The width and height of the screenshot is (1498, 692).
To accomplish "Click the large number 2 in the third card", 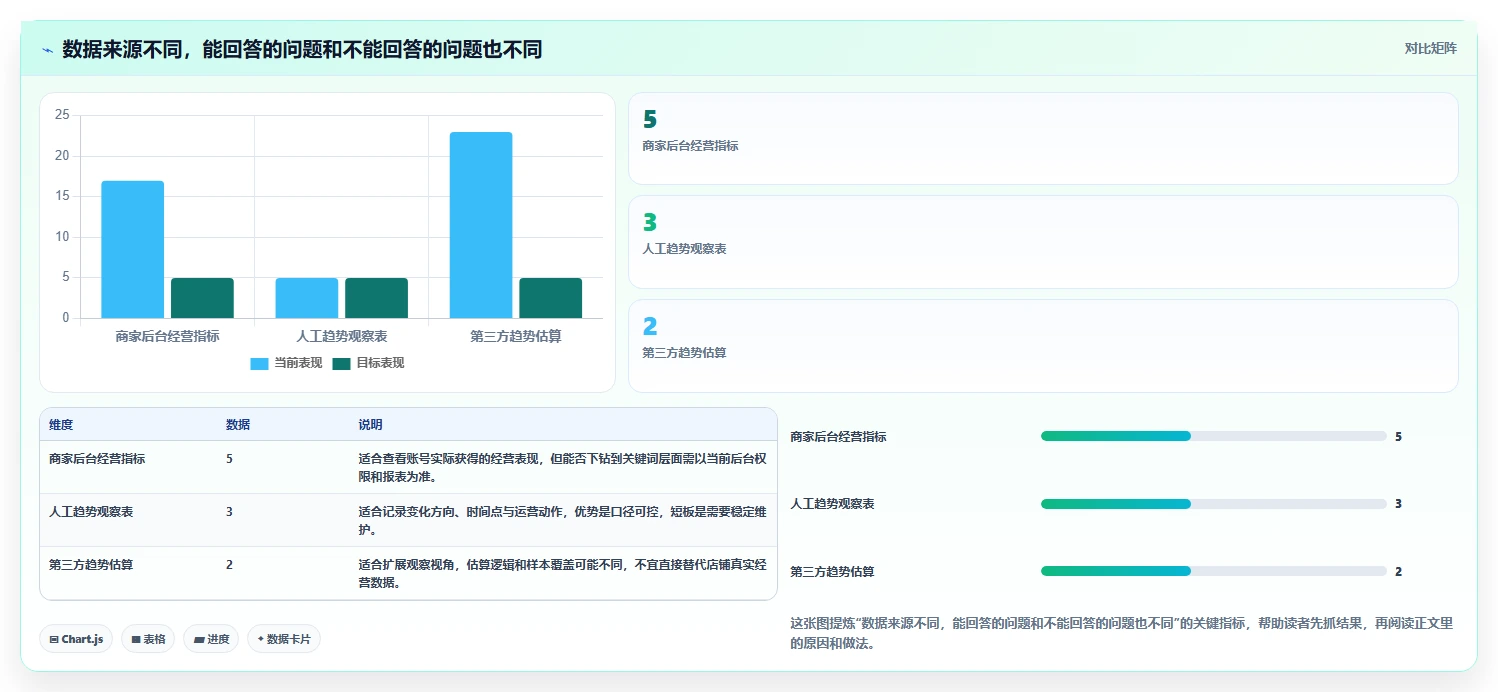I will click(x=650, y=327).
